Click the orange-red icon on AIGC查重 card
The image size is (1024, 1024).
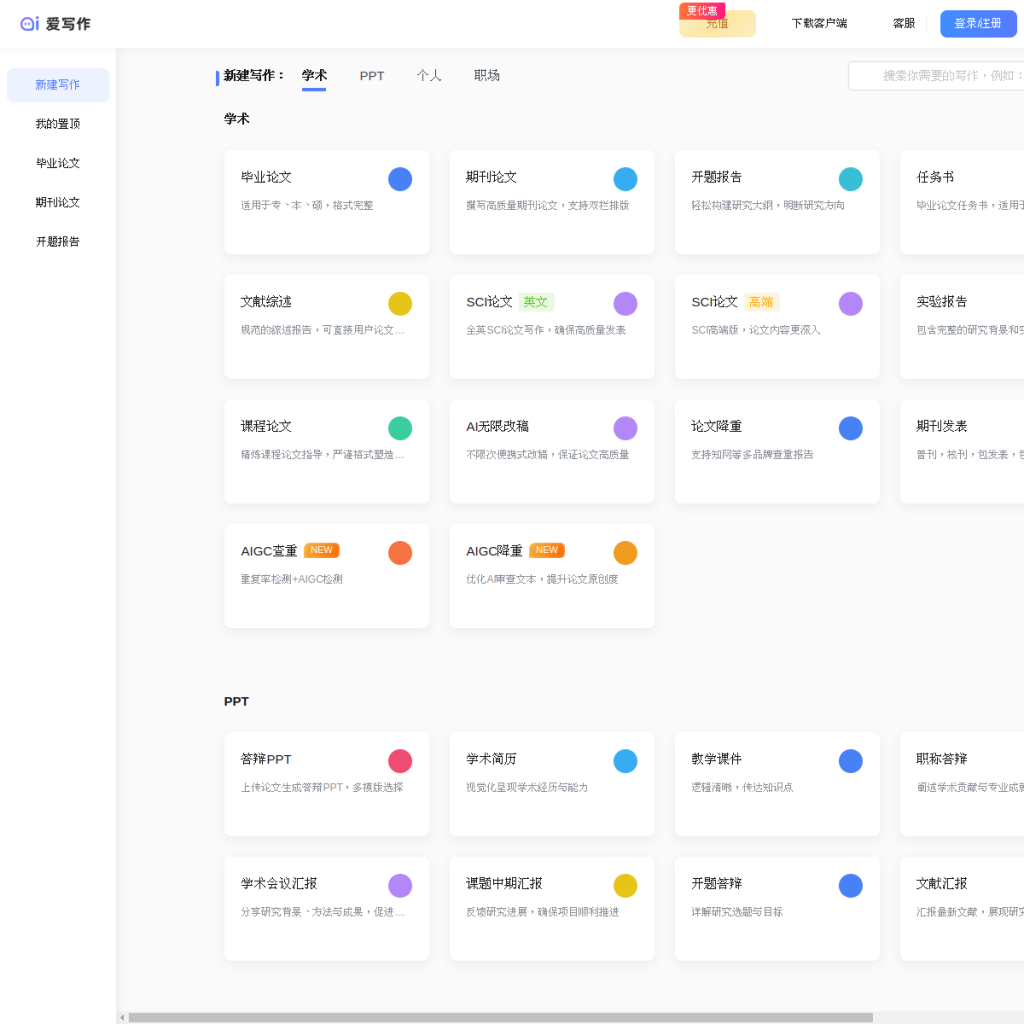(x=400, y=553)
